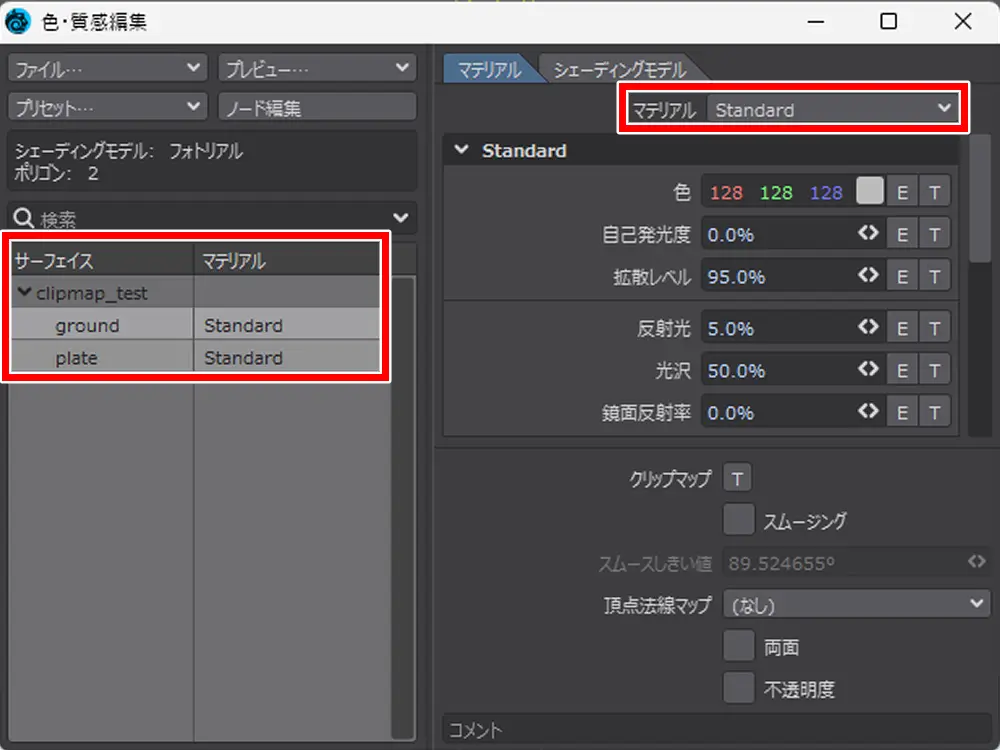Click the T texture button for 色
This screenshot has width=1000, height=750.
coord(935,192)
